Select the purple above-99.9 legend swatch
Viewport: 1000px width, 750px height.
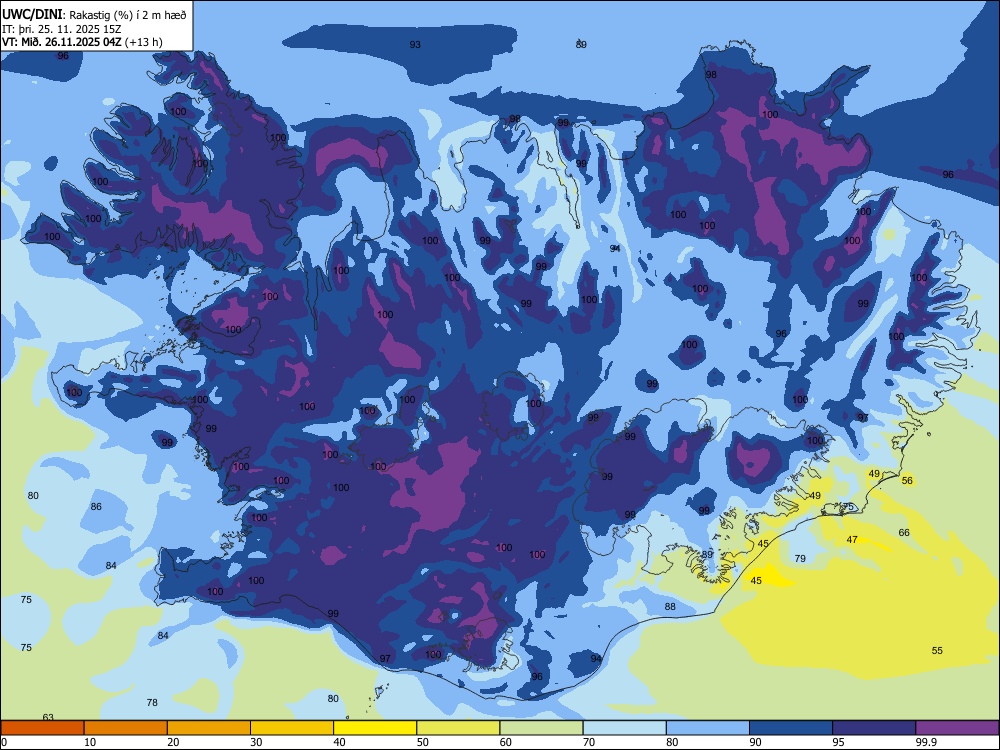click(957, 728)
